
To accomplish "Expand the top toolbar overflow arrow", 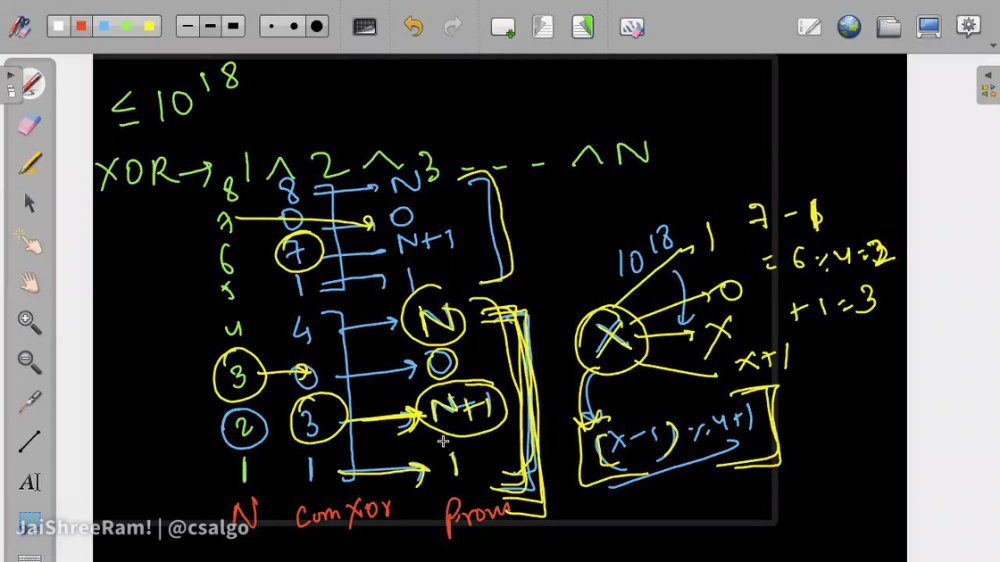I will 993,45.
